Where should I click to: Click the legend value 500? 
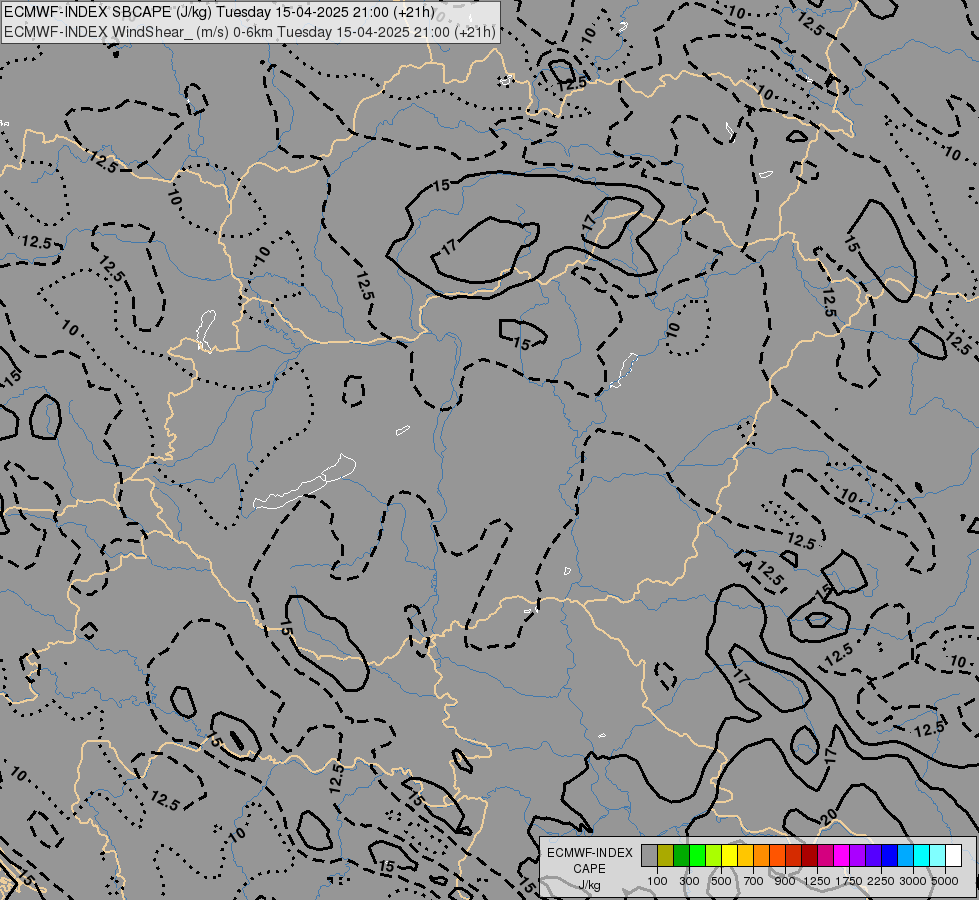pyautogui.click(x=721, y=881)
